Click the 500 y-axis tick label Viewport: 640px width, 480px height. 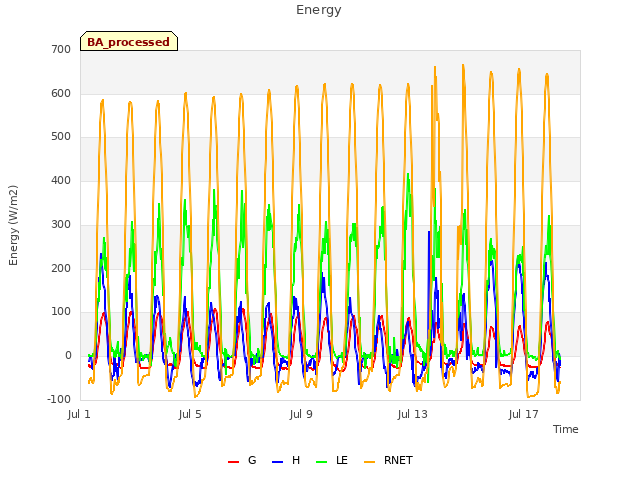[61, 137]
